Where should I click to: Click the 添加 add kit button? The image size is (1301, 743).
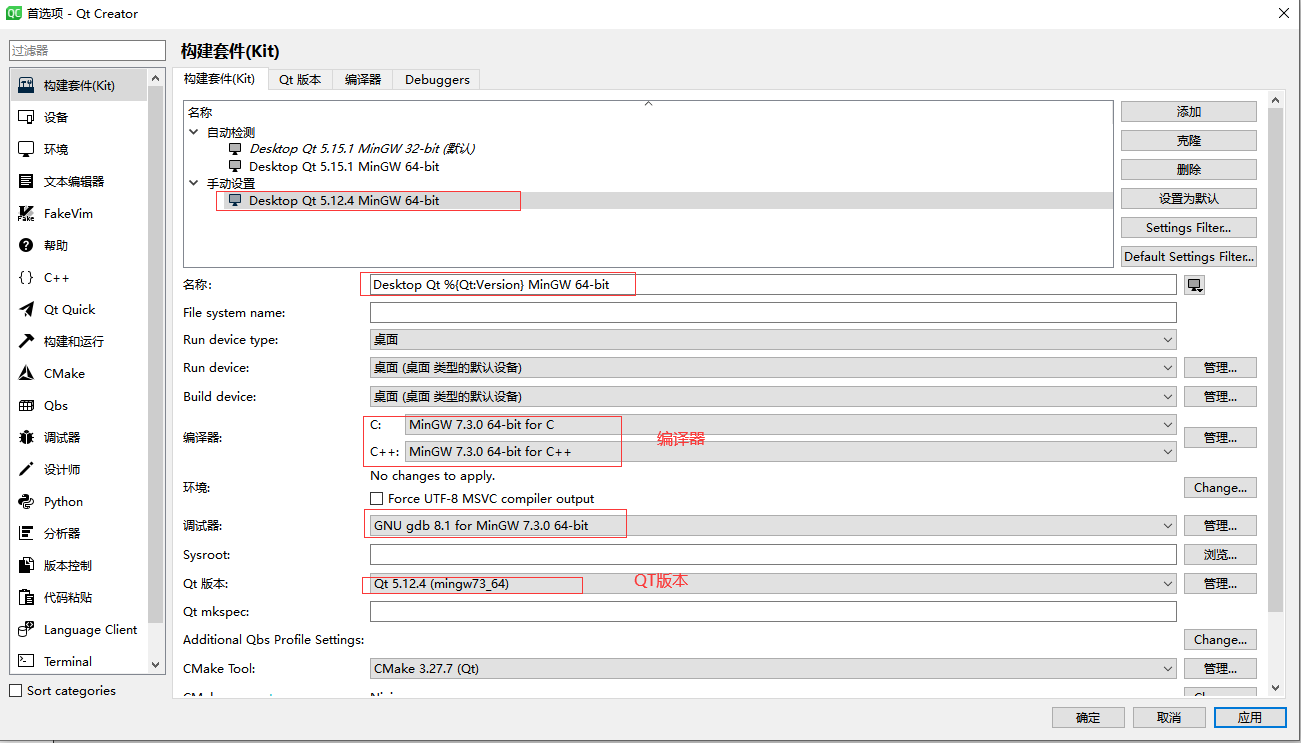pyautogui.click(x=1189, y=112)
